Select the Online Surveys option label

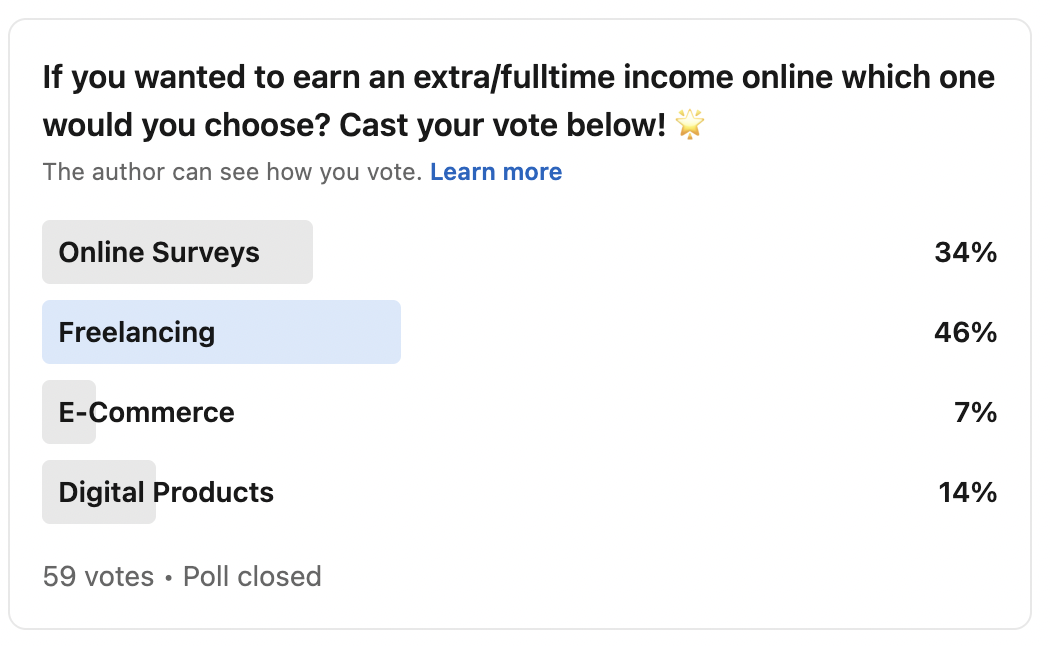click(x=159, y=252)
